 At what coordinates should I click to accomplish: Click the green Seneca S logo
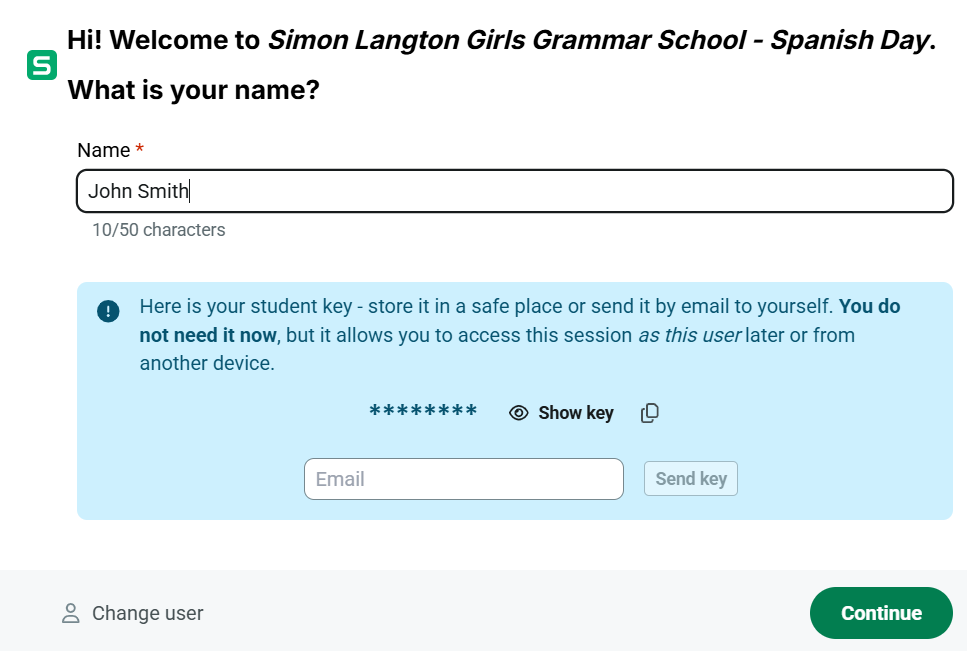tap(42, 65)
